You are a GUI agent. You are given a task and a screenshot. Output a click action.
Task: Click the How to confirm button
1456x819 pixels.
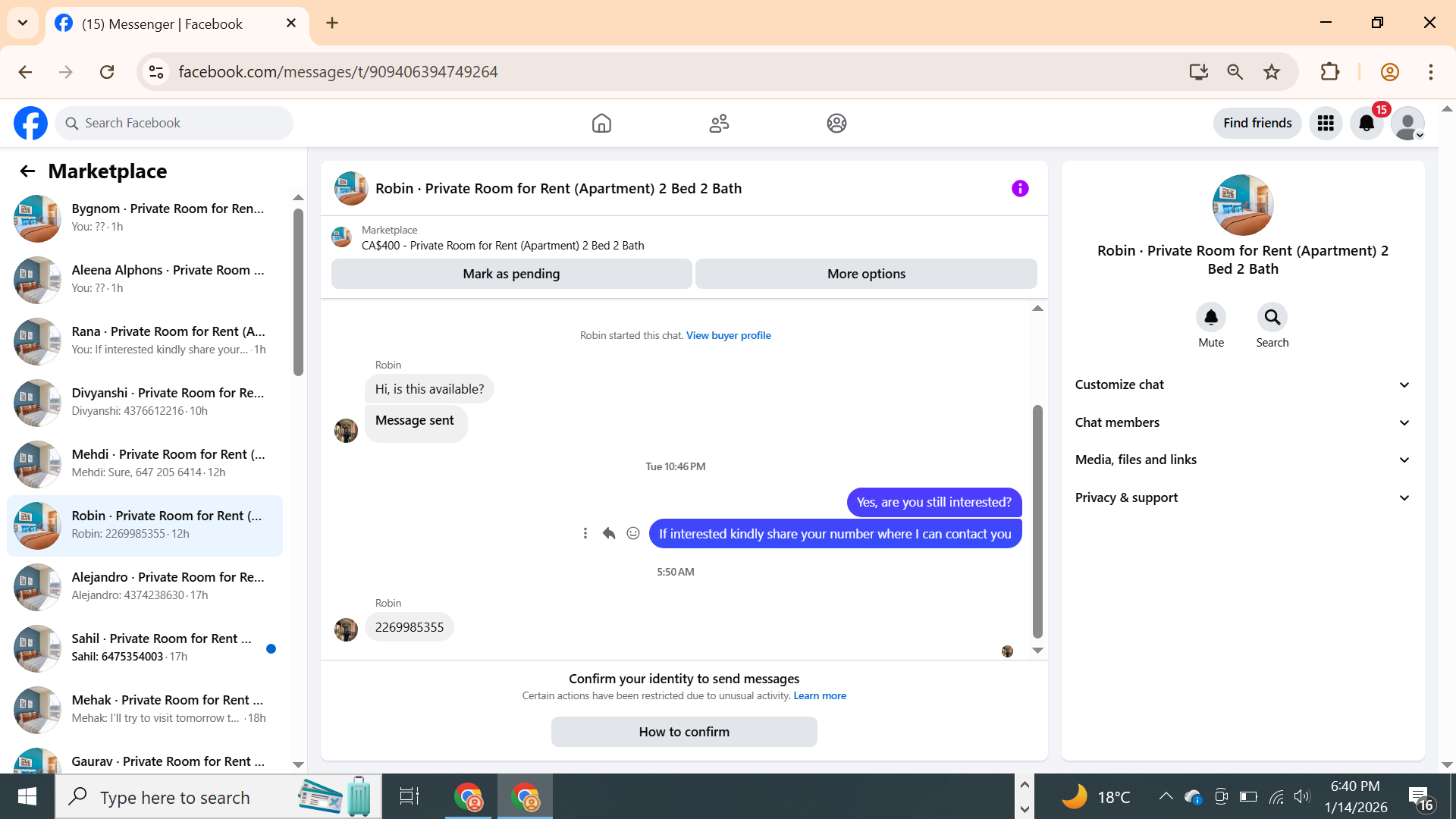point(684,732)
